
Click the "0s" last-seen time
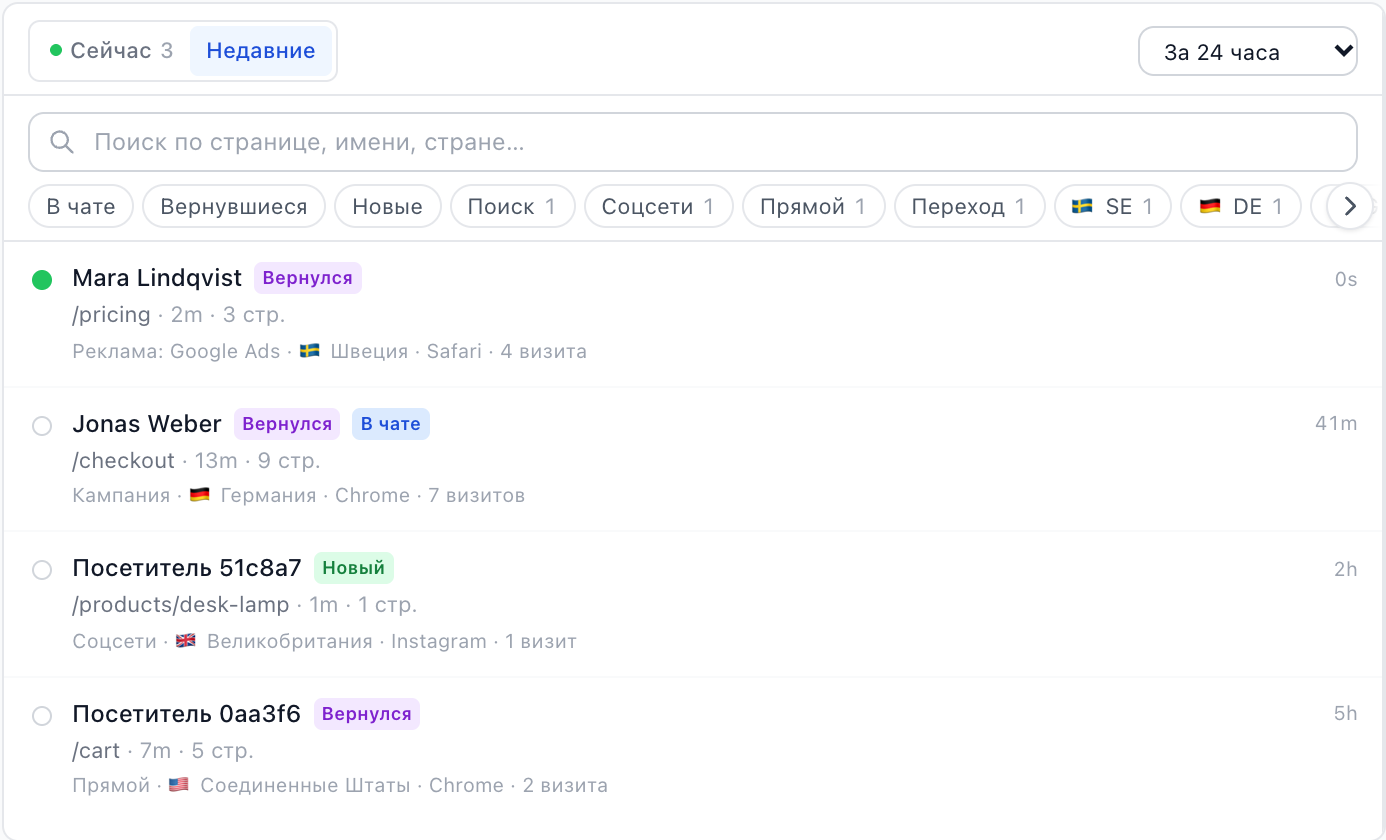(x=1346, y=279)
